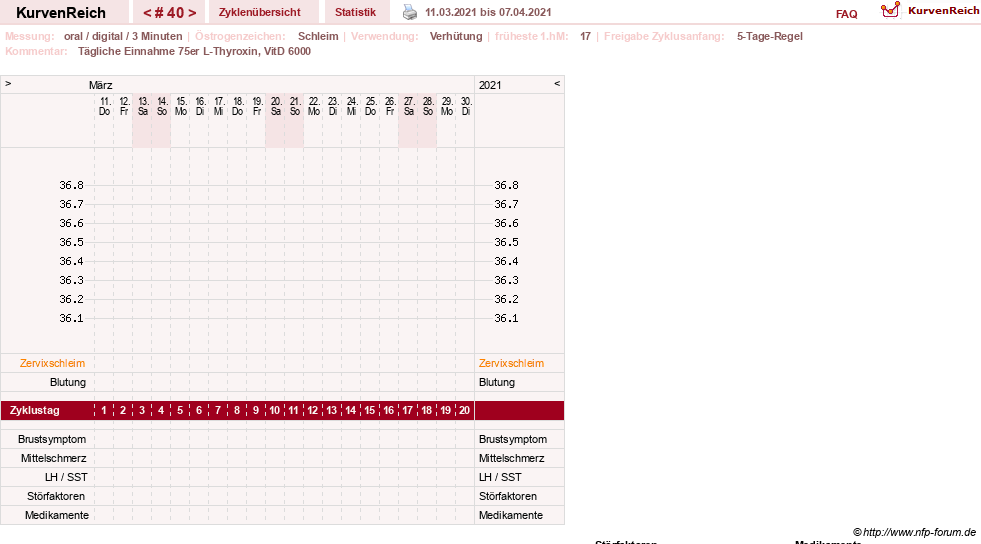Viewport: 981px width, 544px height.
Task: Click the KurvenReich crown logo icon
Action: pos(890,10)
